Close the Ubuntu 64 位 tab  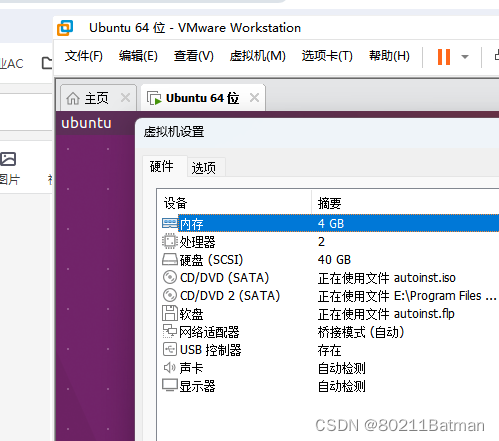pyautogui.click(x=254, y=98)
